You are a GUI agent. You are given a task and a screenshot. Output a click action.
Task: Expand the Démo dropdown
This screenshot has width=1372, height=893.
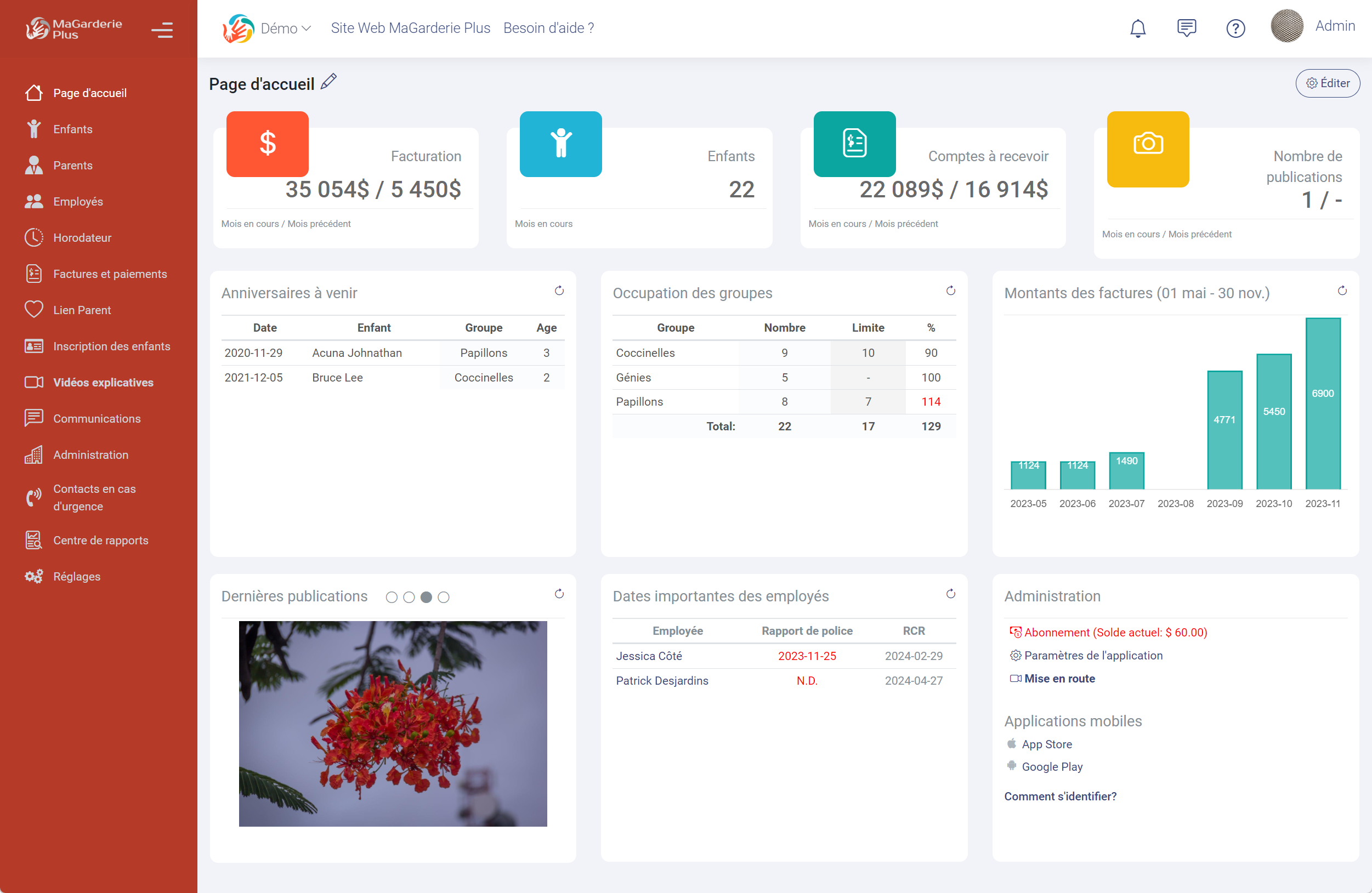click(285, 28)
